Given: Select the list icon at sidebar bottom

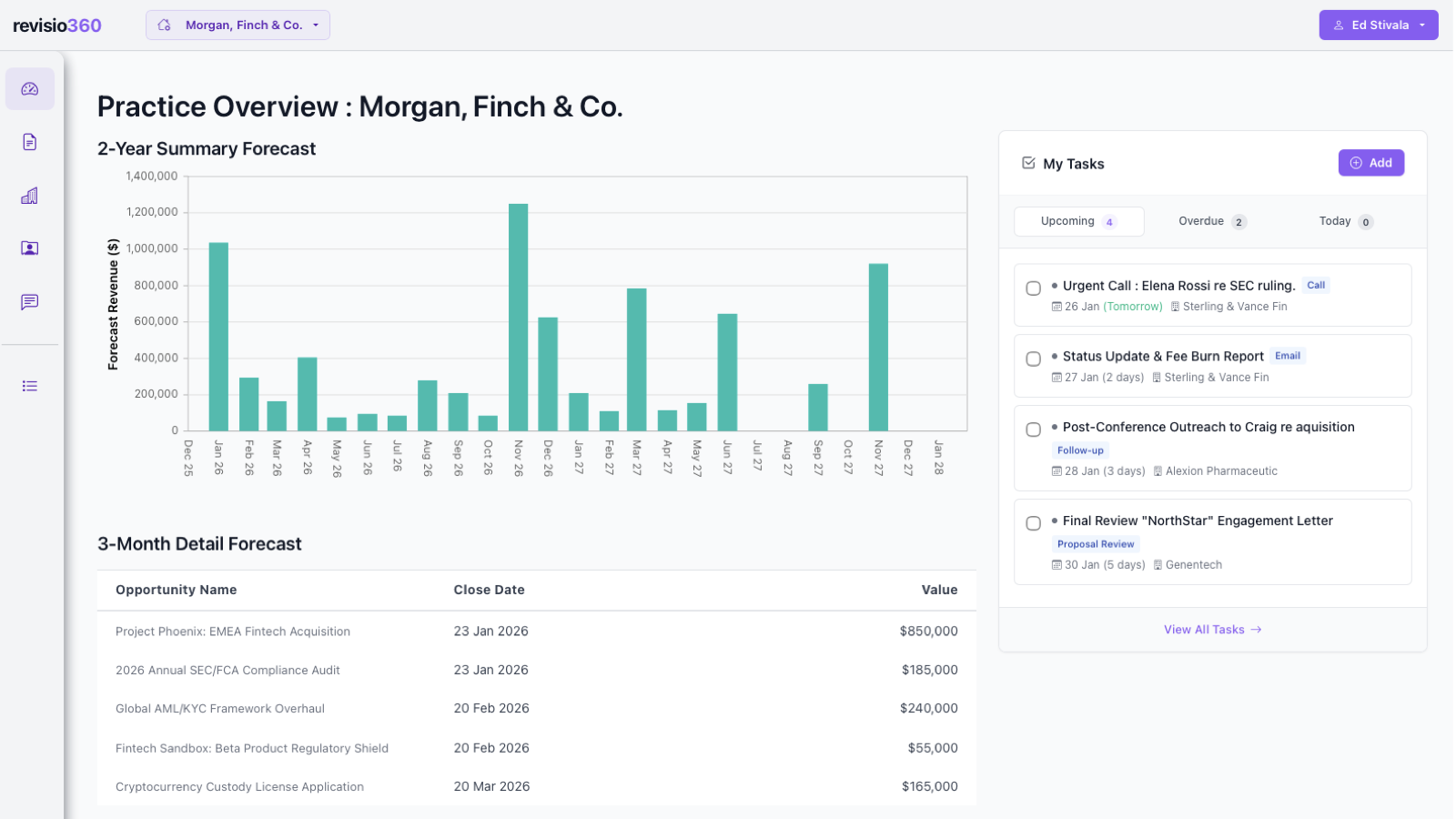Looking at the screenshot, I should pyautogui.click(x=30, y=385).
